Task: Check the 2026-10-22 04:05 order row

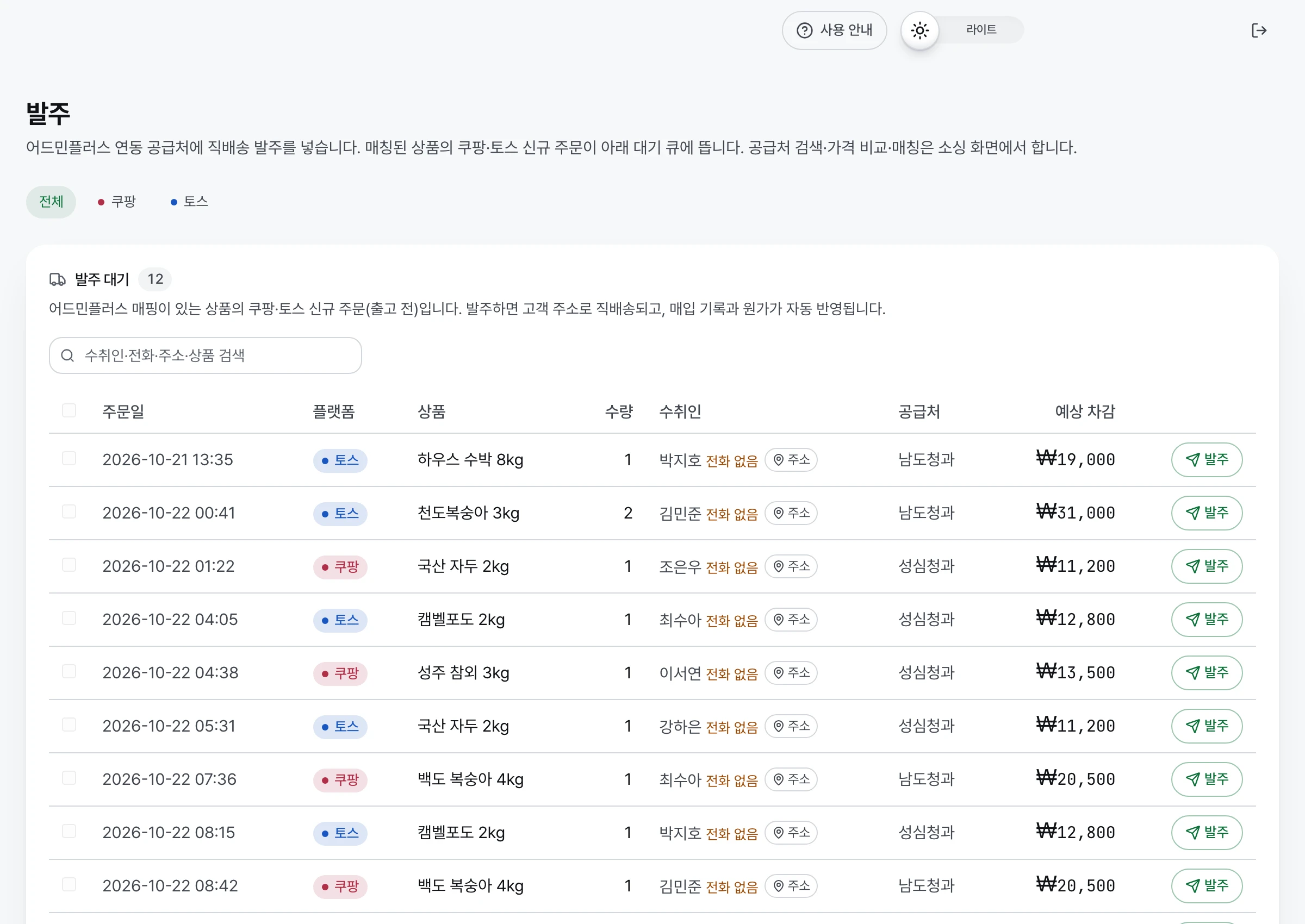Action: (x=69, y=618)
